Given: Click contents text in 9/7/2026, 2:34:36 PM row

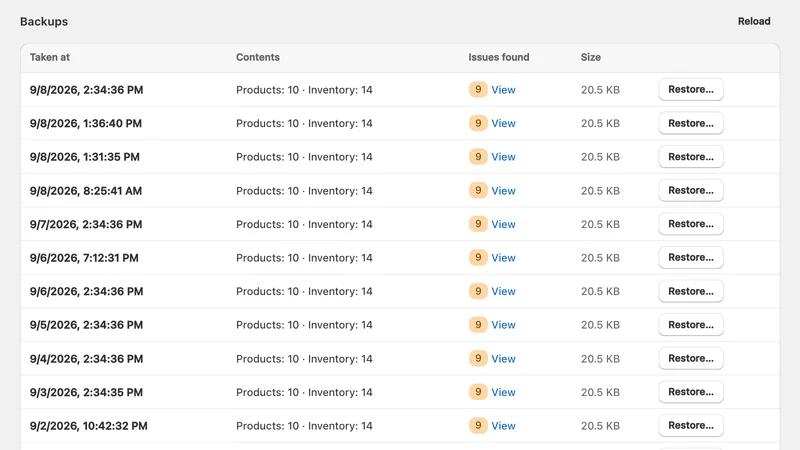Looking at the screenshot, I should [304, 224].
